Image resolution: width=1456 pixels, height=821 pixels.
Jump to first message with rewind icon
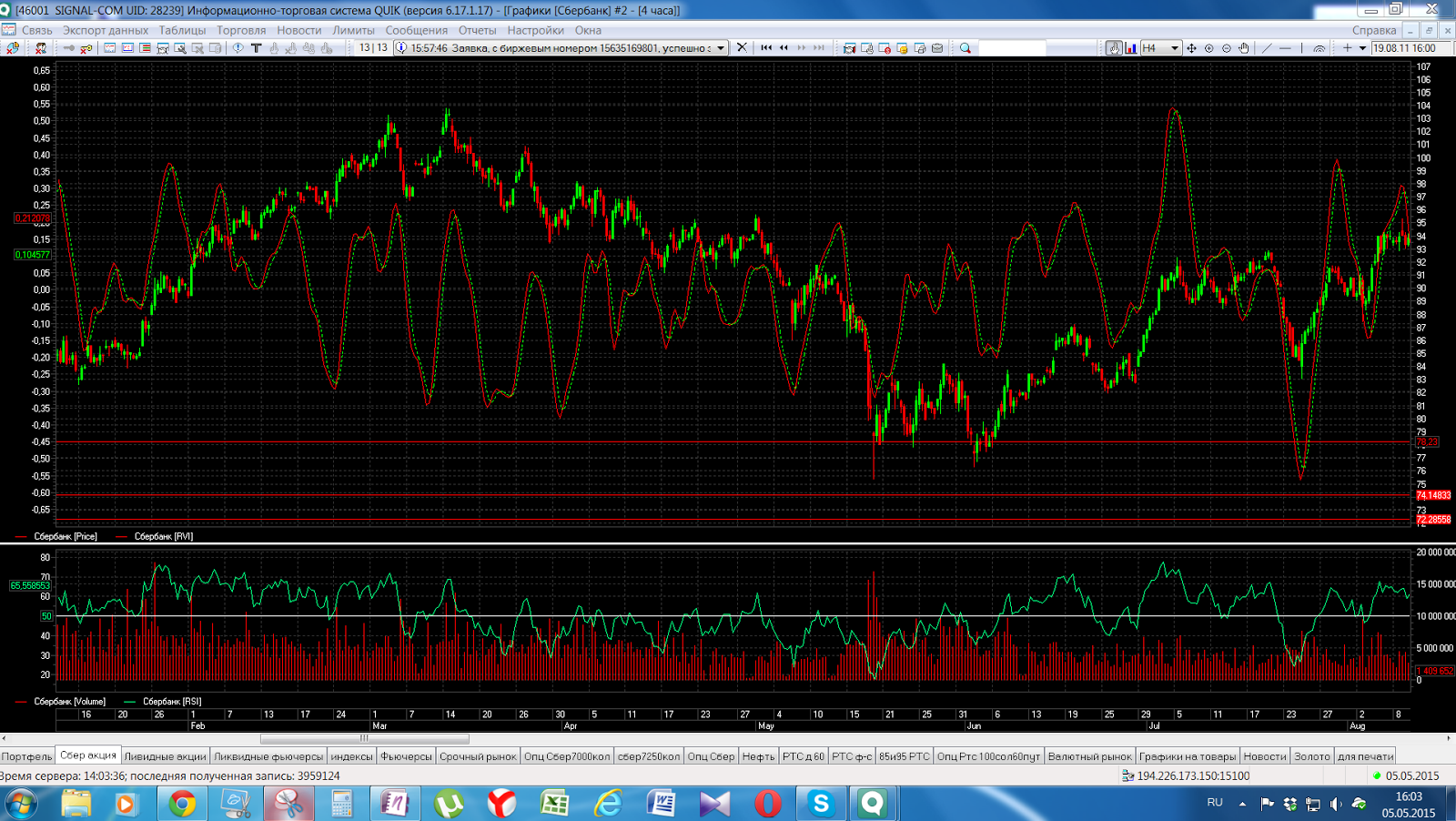(766, 47)
